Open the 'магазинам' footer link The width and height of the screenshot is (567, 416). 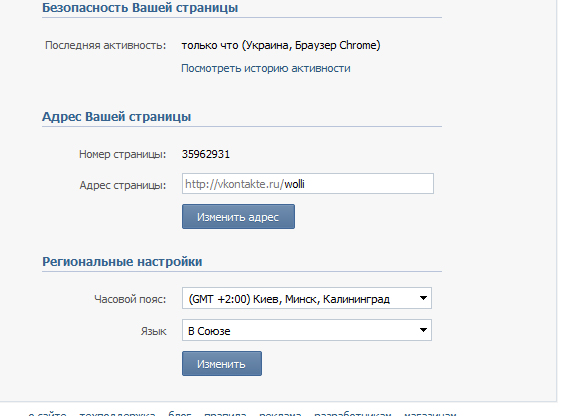pyautogui.click(x=430, y=413)
